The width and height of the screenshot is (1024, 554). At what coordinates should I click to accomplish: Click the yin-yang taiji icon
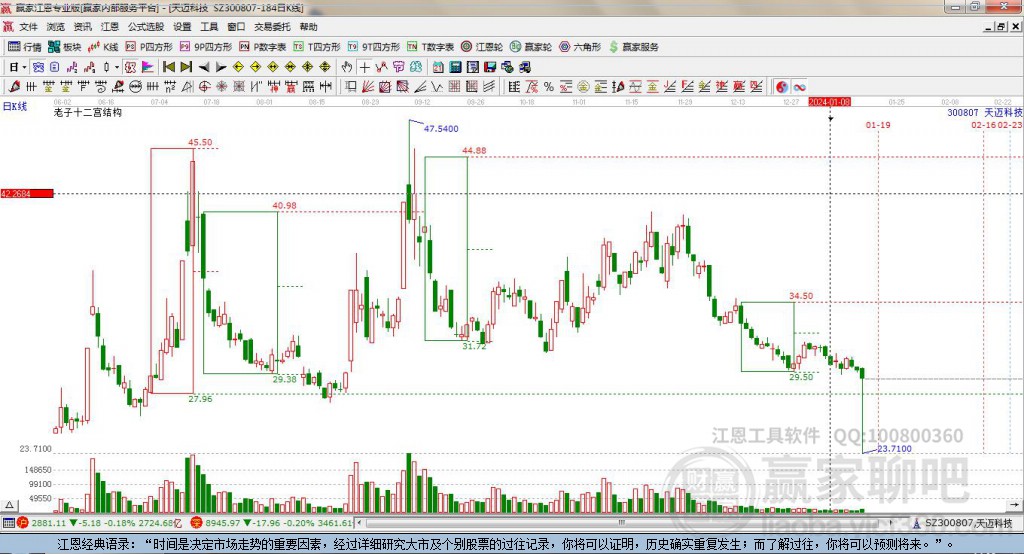click(x=782, y=87)
